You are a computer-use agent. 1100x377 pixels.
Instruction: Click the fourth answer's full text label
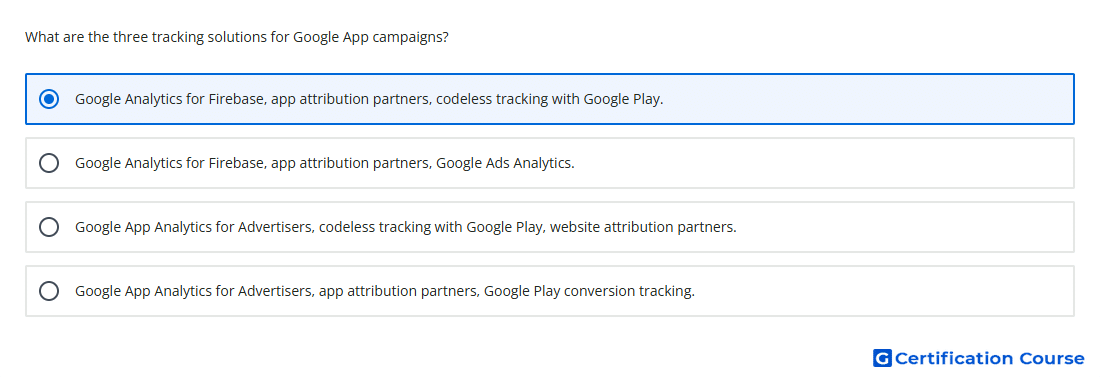click(x=385, y=291)
